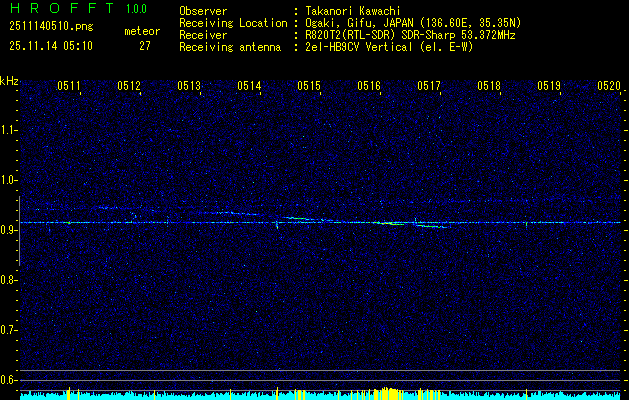Screen dimensions: 629x400
Task: Click the meteor count value 27
Action: click(145, 46)
